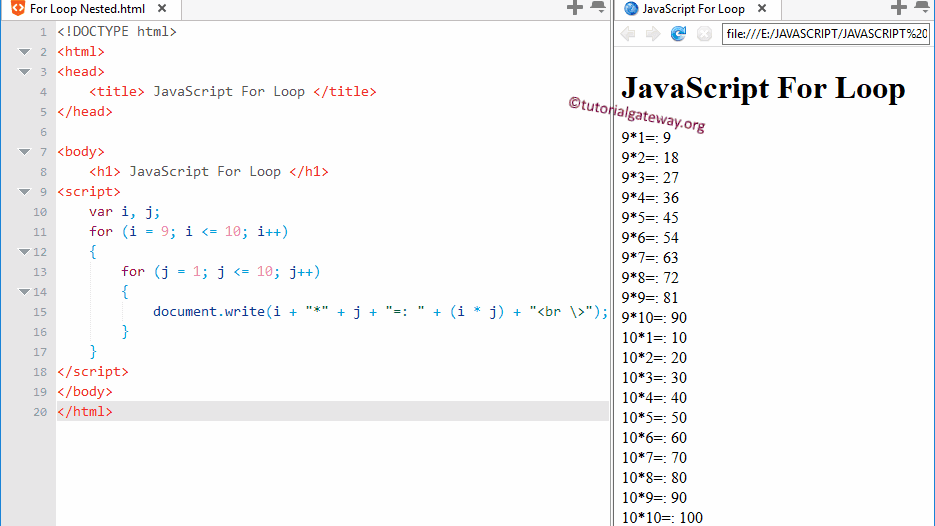935x526 pixels.
Task: Click document.write in line 15
Action: [209, 311]
